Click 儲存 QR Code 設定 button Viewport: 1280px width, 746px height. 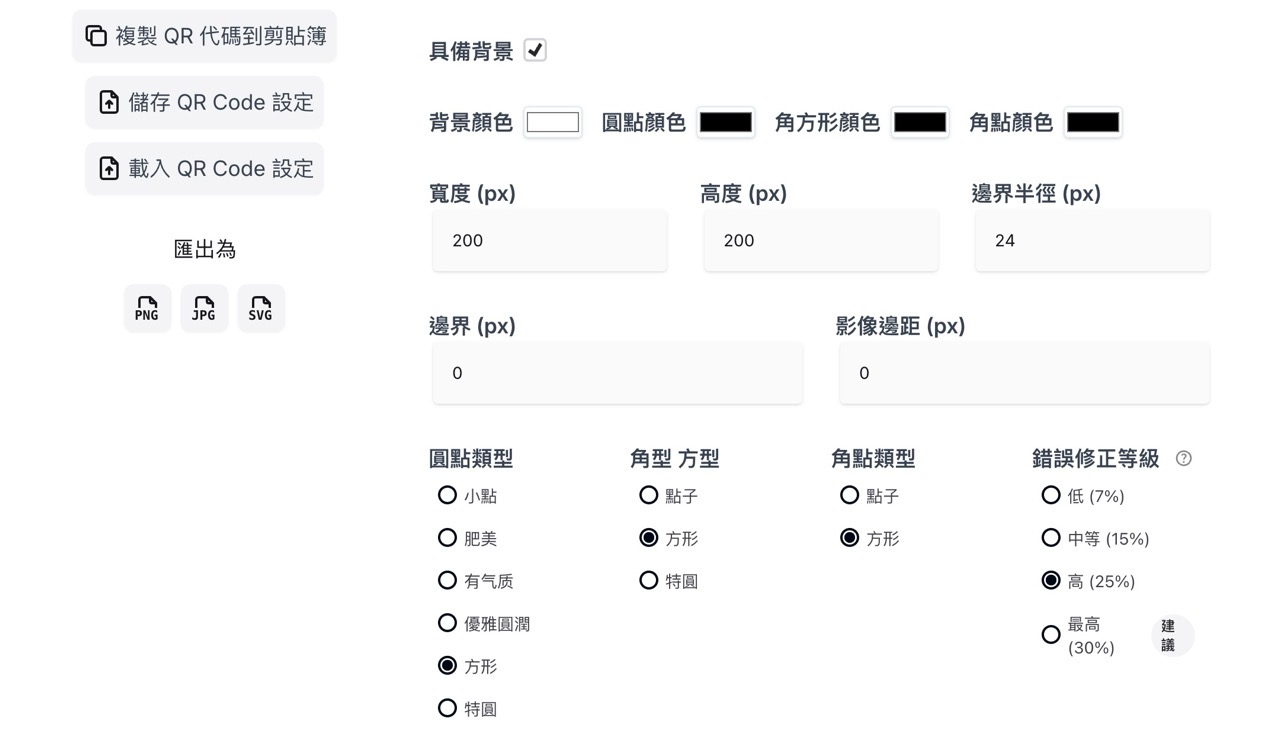pyautogui.click(x=205, y=102)
